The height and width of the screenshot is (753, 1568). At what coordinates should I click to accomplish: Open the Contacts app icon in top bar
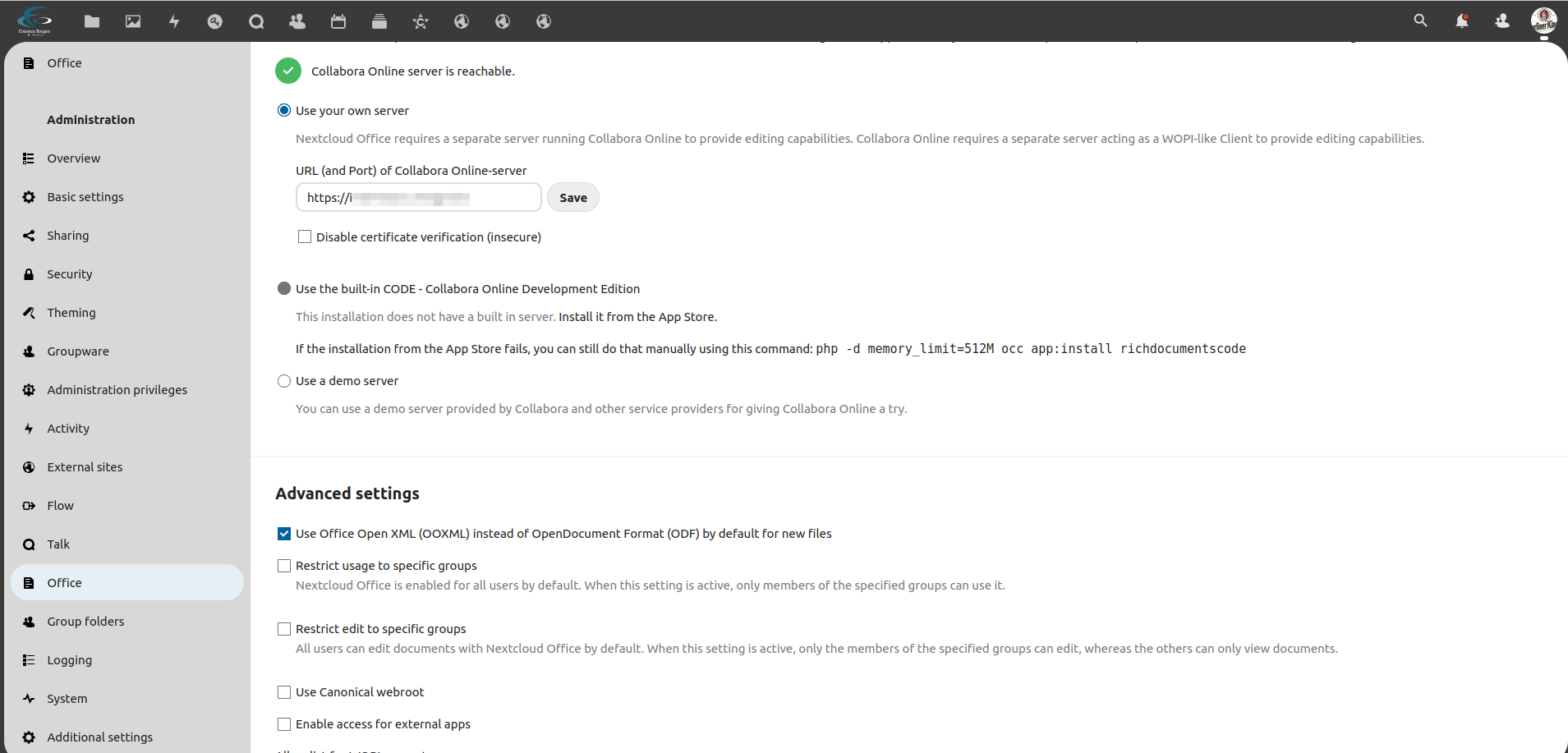(x=297, y=21)
